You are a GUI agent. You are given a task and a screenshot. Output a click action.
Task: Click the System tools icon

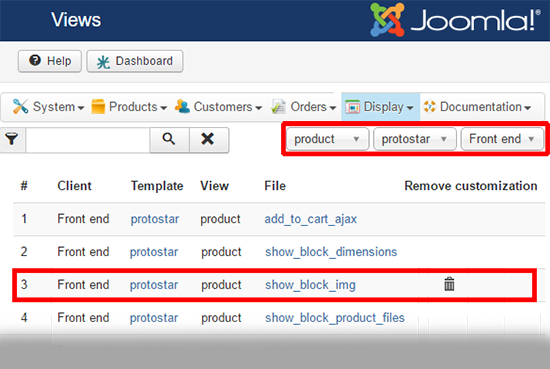pos(20,106)
